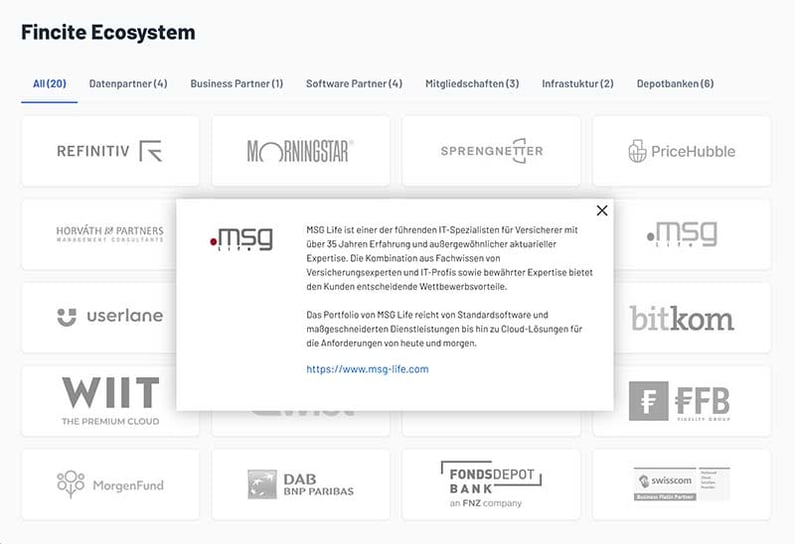This screenshot has width=795, height=544.
Task: Open the Fondsdepot Bank card
Action: tap(491, 484)
